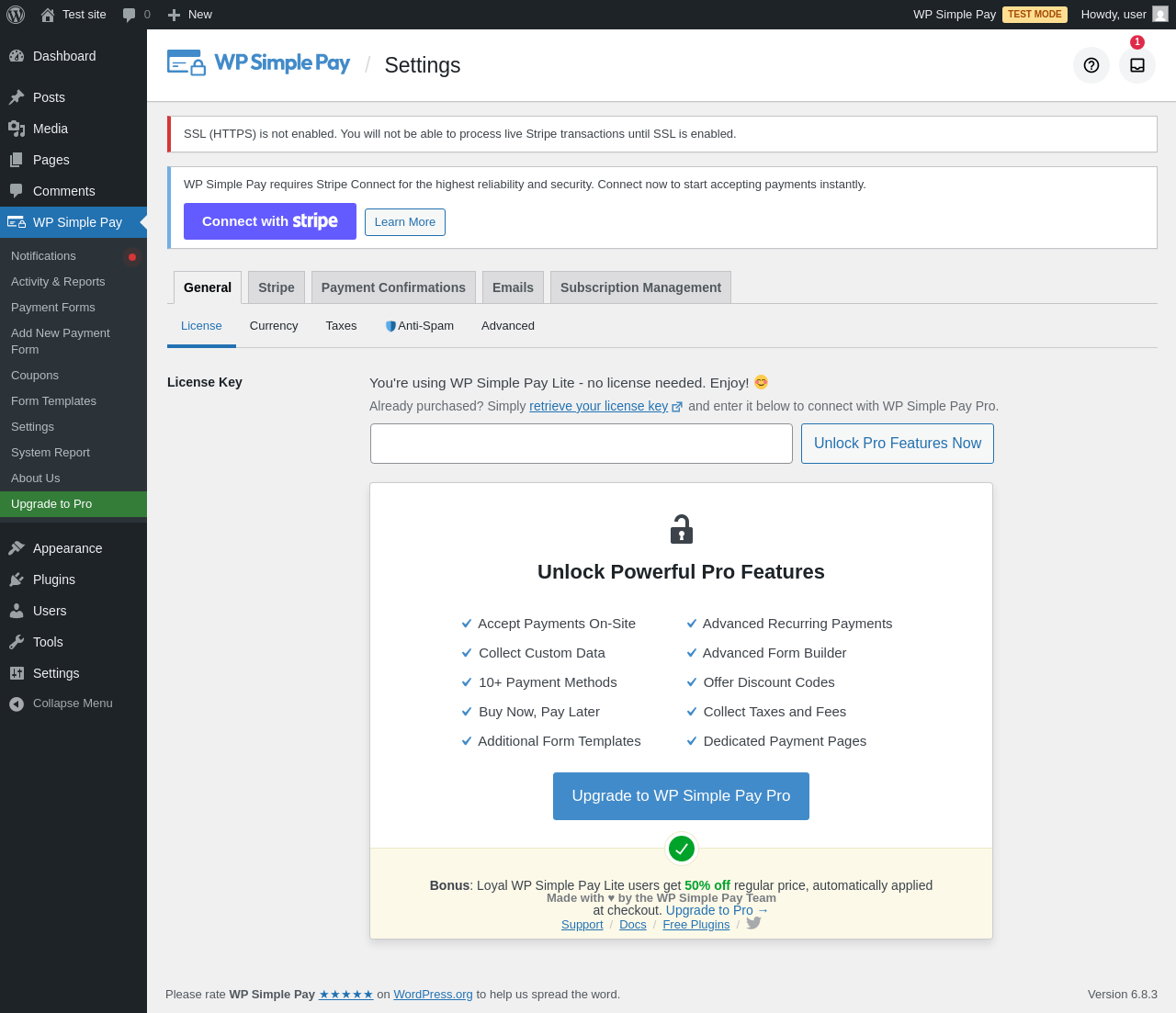Switch to the Stripe tab
1176x1013 pixels.
(277, 287)
